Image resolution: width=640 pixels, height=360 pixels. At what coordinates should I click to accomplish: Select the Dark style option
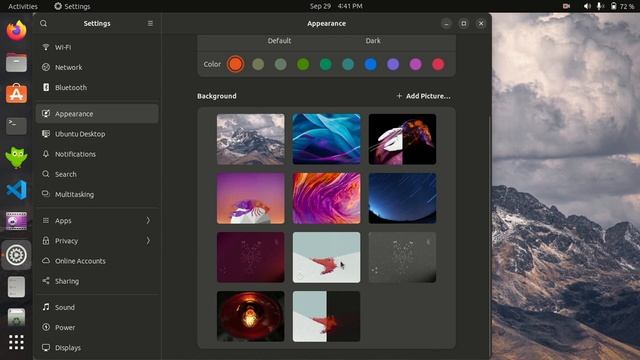pos(373,41)
